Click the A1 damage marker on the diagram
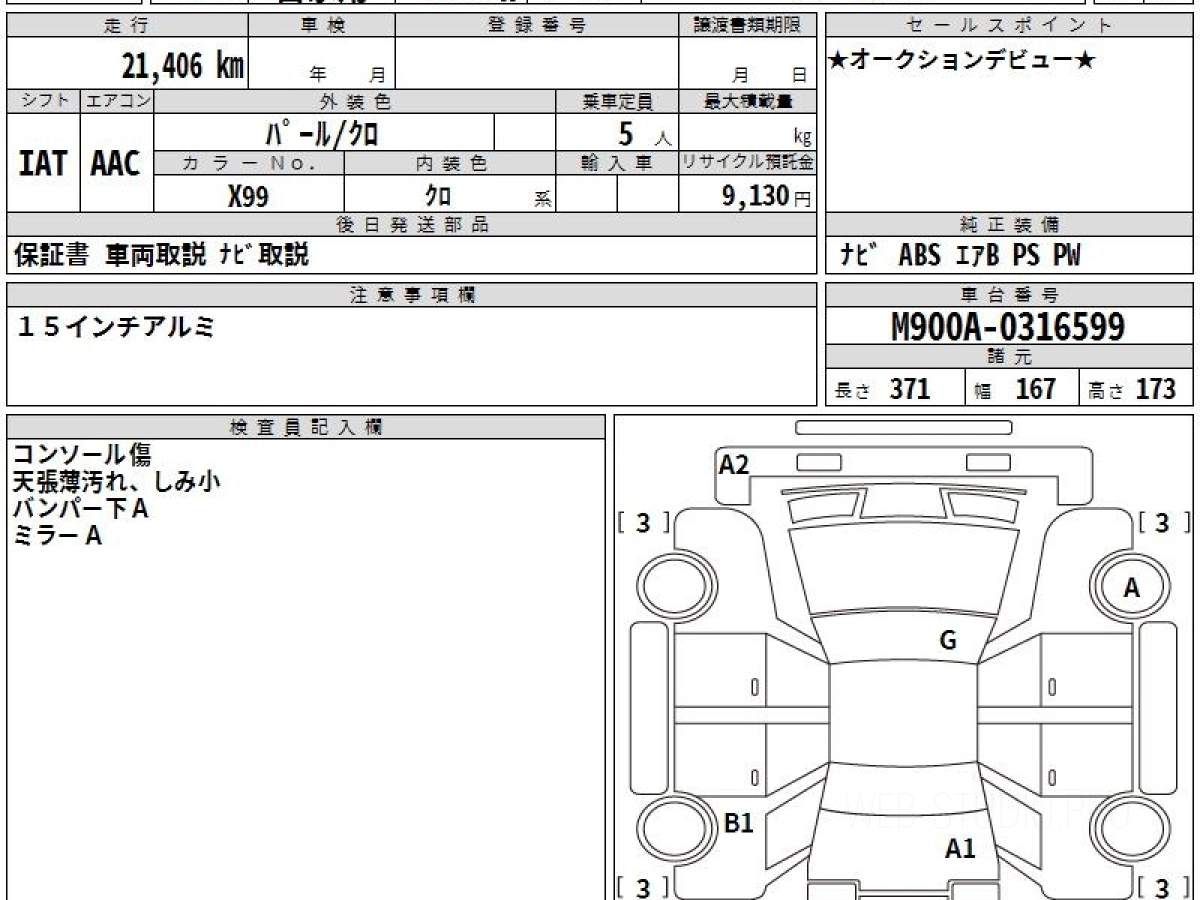 coord(960,849)
